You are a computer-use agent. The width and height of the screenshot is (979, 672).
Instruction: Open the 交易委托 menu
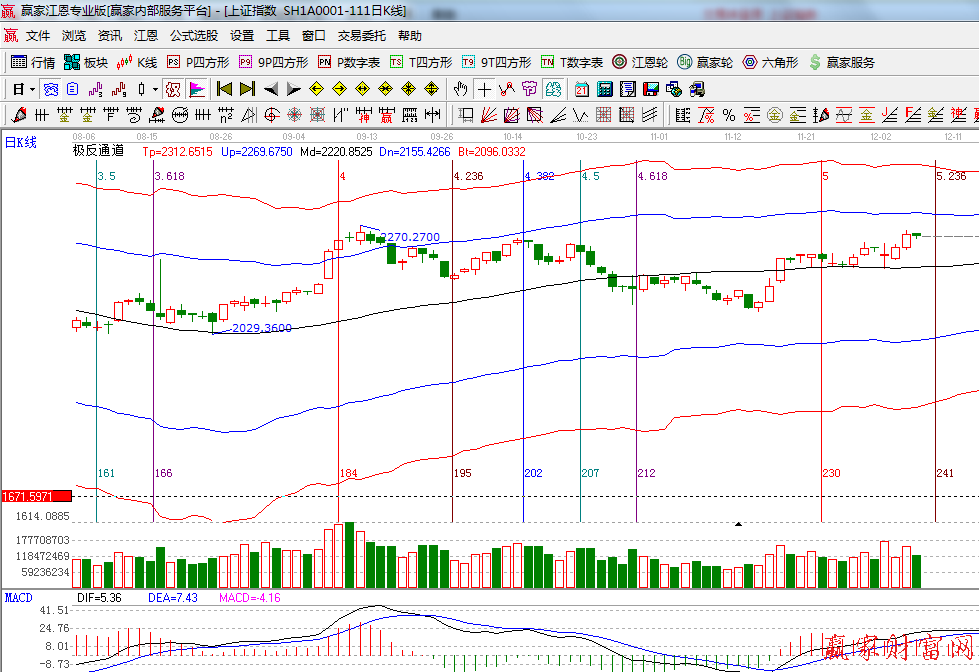[x=361, y=35]
